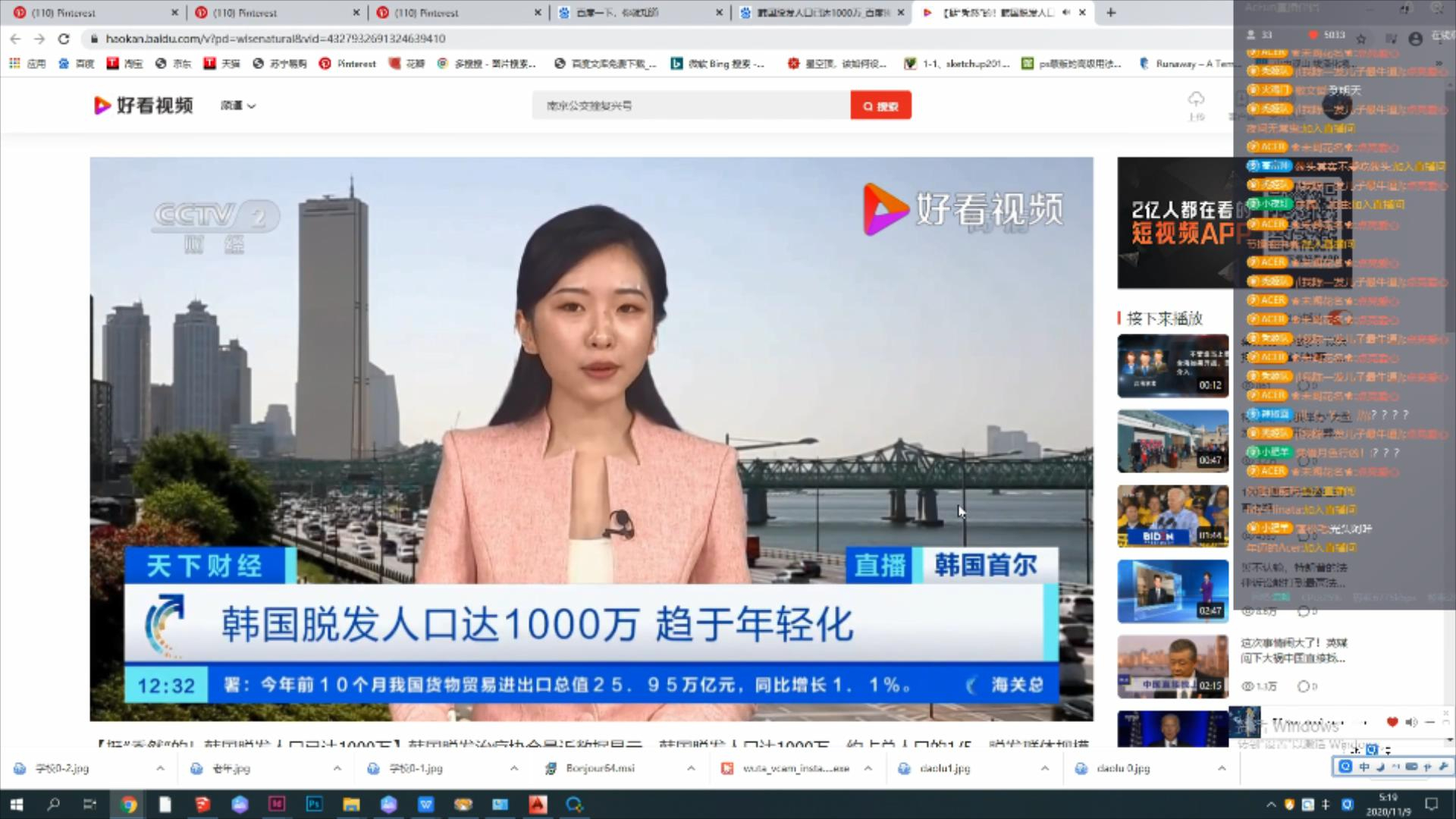Open the 花瓣 bookmark
Image resolution: width=1456 pixels, height=819 pixels.
click(407, 64)
